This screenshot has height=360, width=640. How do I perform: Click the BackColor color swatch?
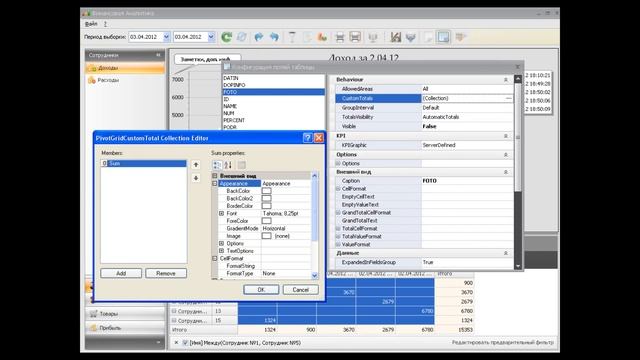(267, 191)
